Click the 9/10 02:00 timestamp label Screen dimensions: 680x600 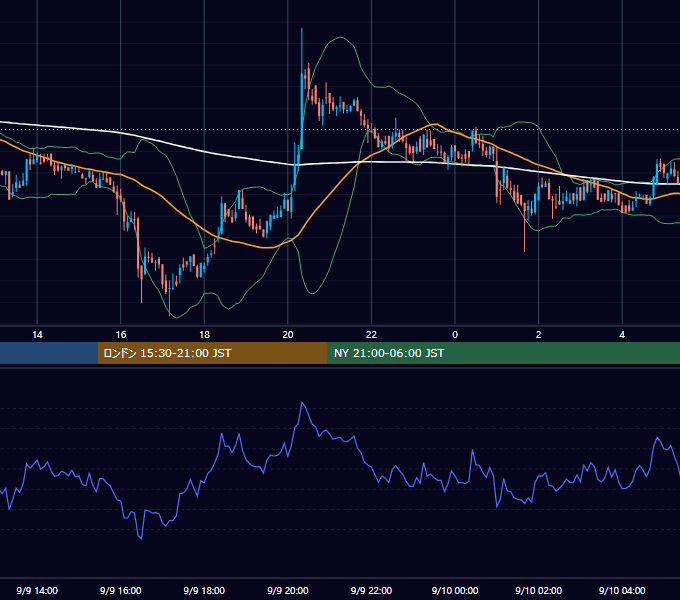(x=539, y=590)
